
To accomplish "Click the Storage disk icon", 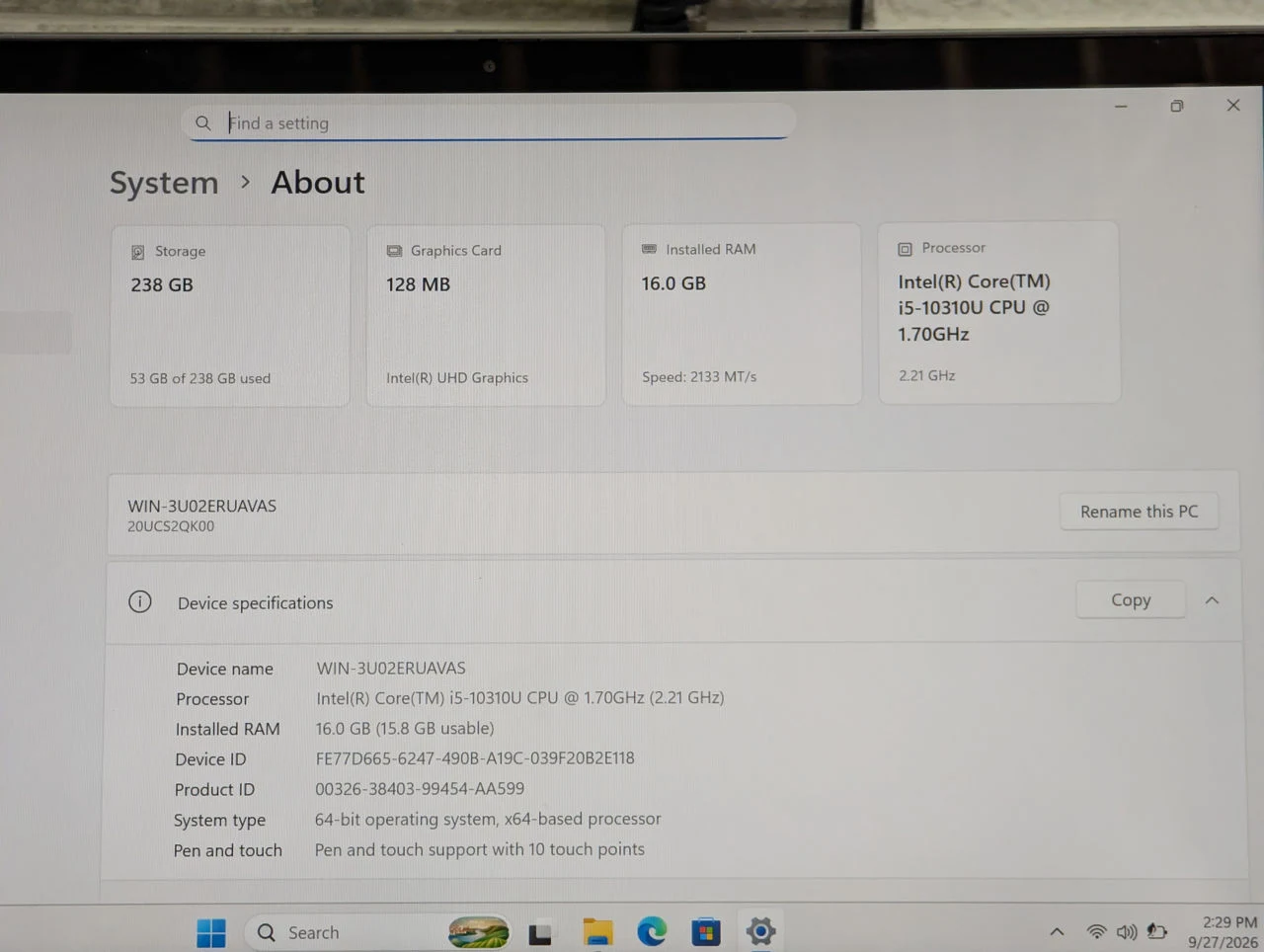I will (x=138, y=252).
